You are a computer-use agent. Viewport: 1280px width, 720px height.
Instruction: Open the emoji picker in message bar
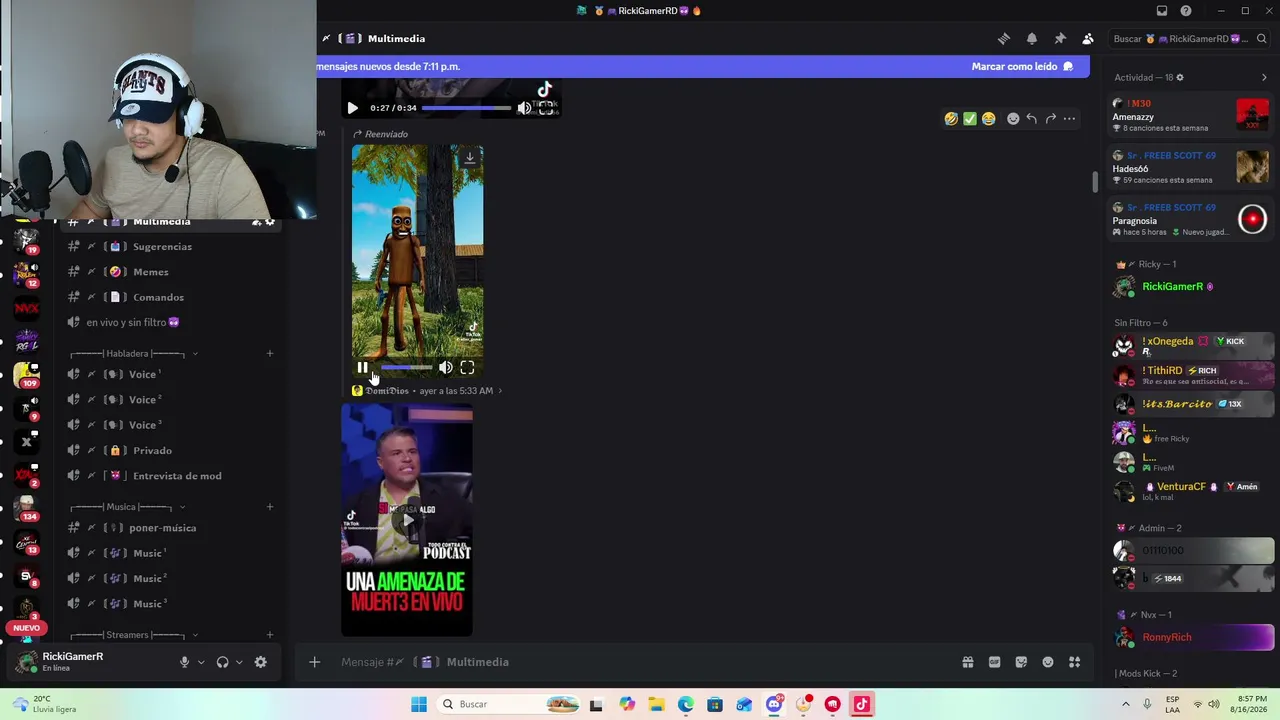[x=1048, y=662]
